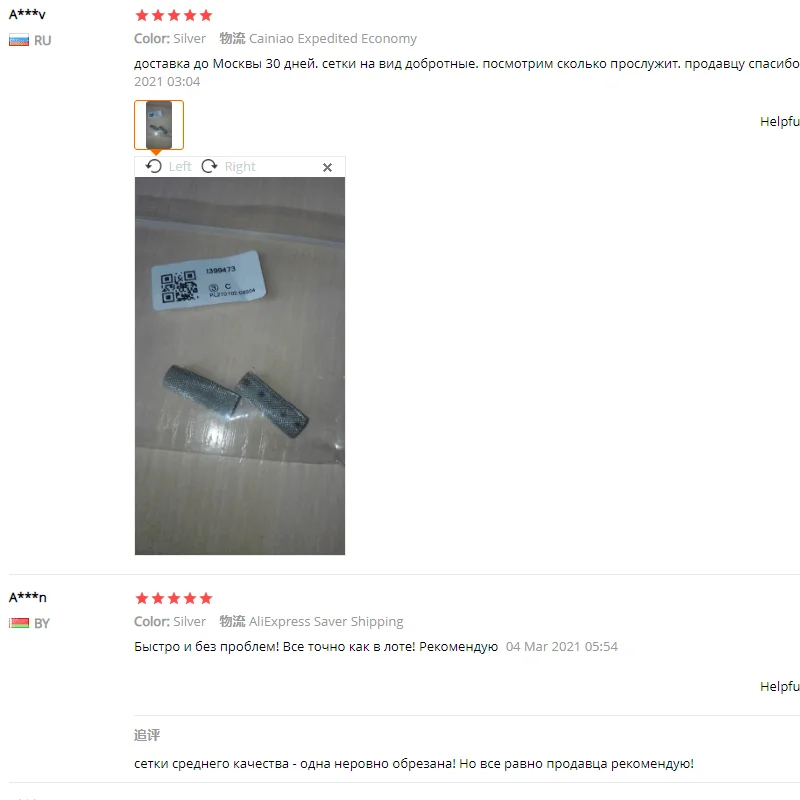Click the enlarged mesh filter photo
This screenshot has height=800, width=800.
click(x=240, y=366)
